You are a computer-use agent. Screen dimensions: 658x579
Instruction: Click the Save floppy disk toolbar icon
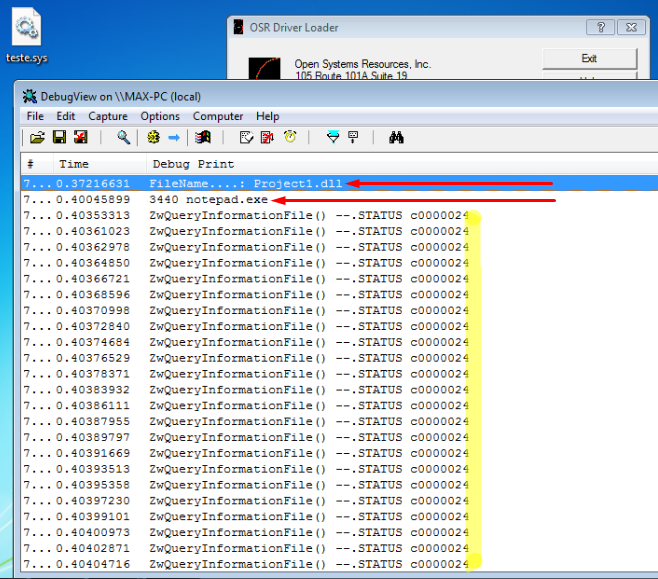pyautogui.click(x=59, y=138)
